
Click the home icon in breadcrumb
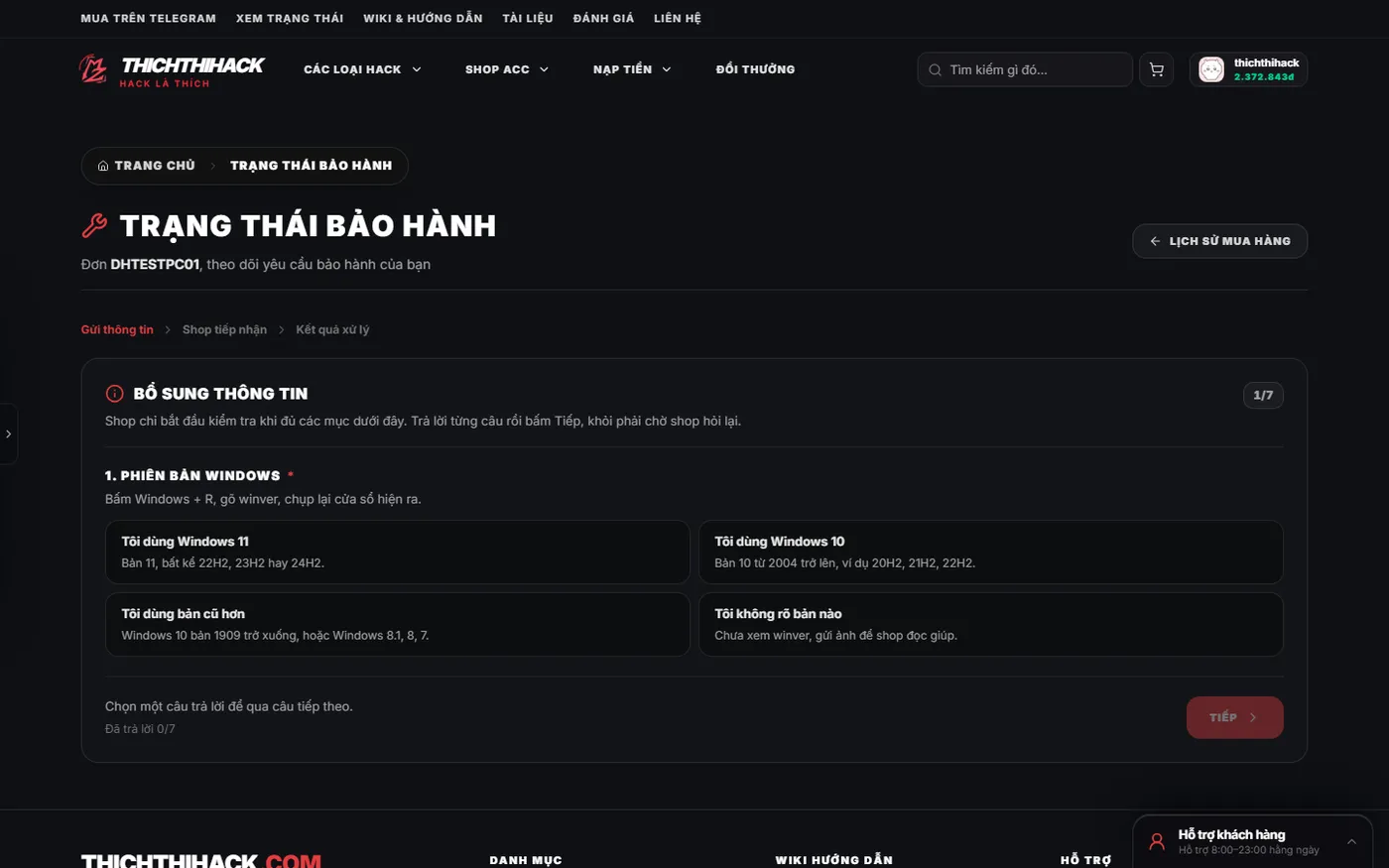click(103, 166)
